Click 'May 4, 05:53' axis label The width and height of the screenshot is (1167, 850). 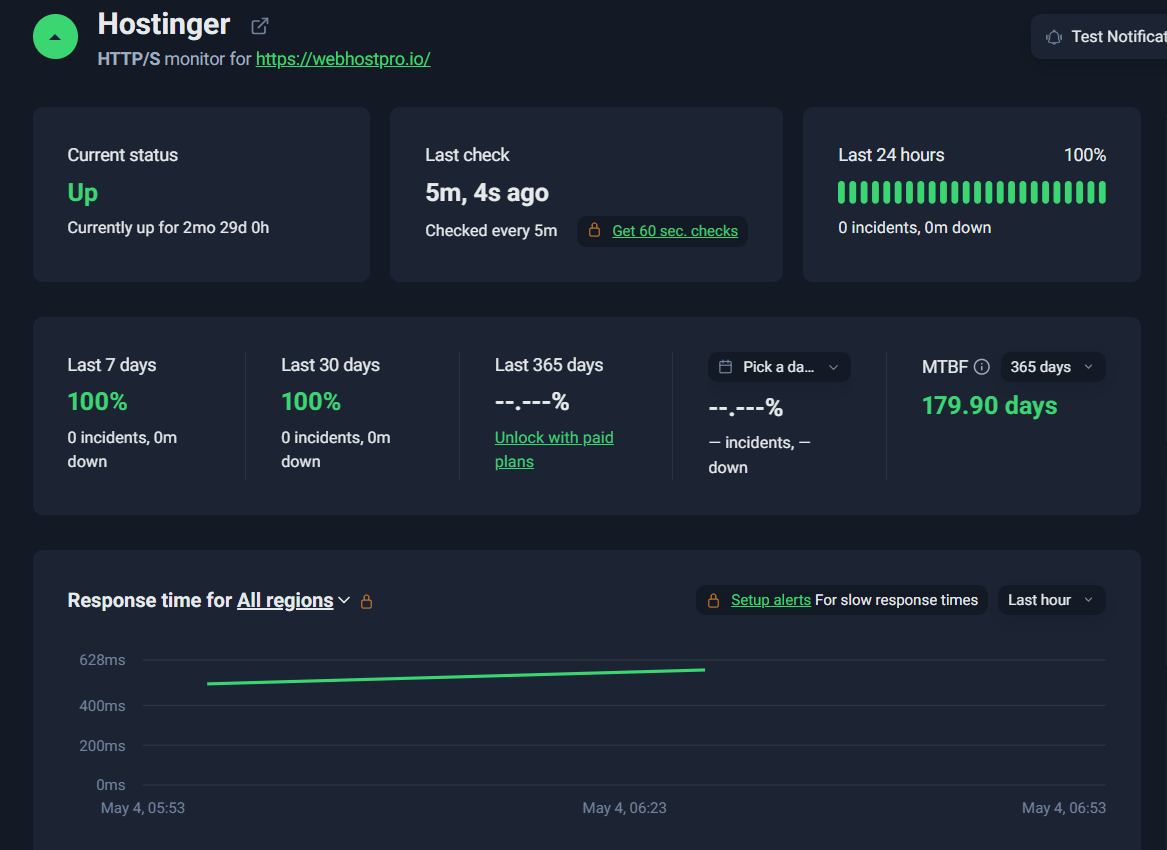[x=143, y=808]
